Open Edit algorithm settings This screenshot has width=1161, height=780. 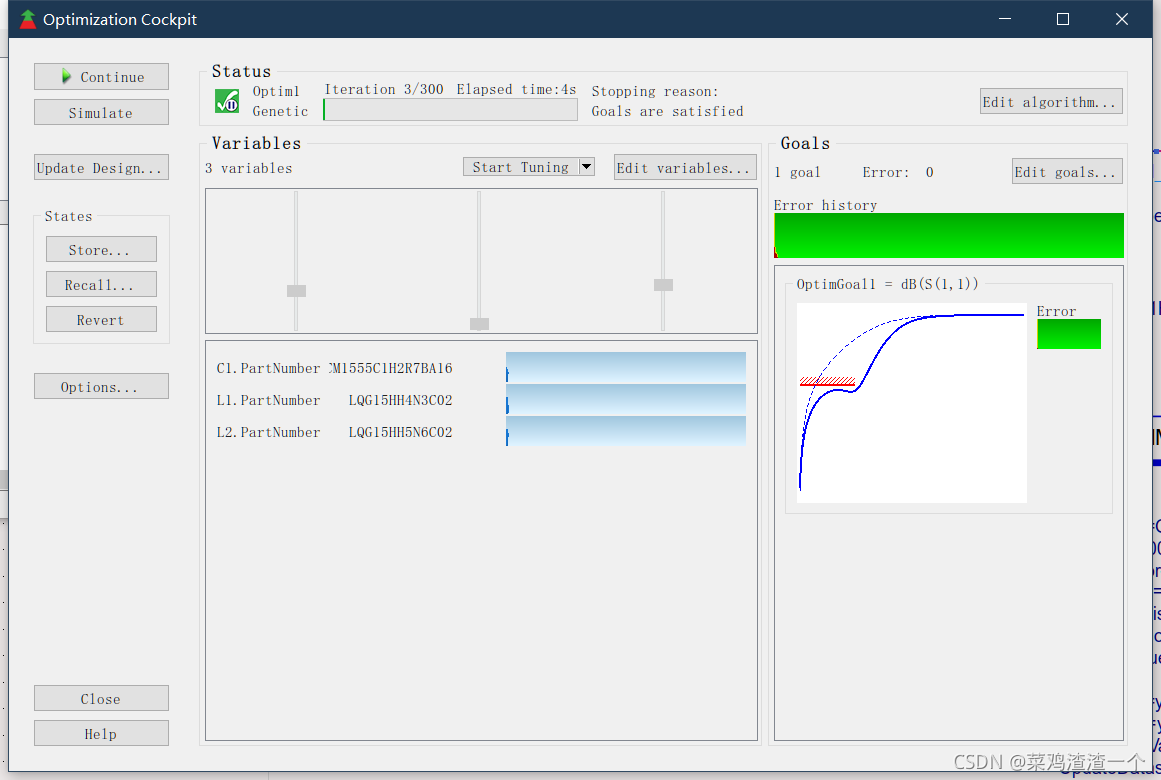click(1051, 101)
